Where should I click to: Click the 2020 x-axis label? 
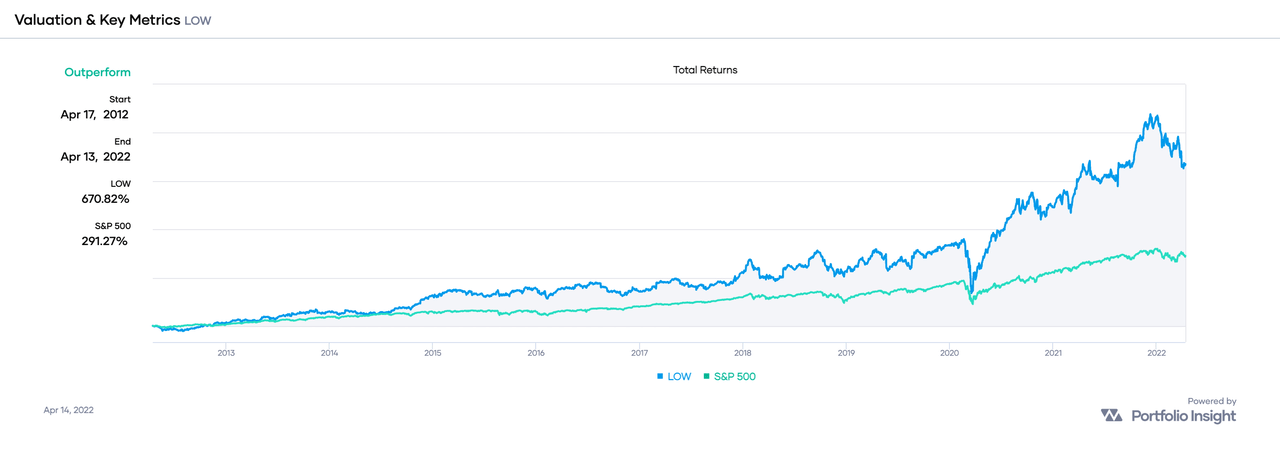coord(950,353)
